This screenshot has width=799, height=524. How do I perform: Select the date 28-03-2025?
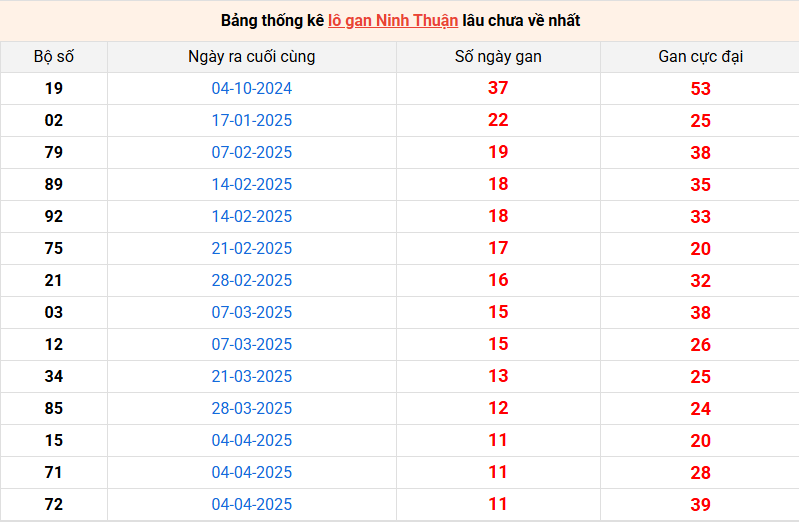coord(251,409)
